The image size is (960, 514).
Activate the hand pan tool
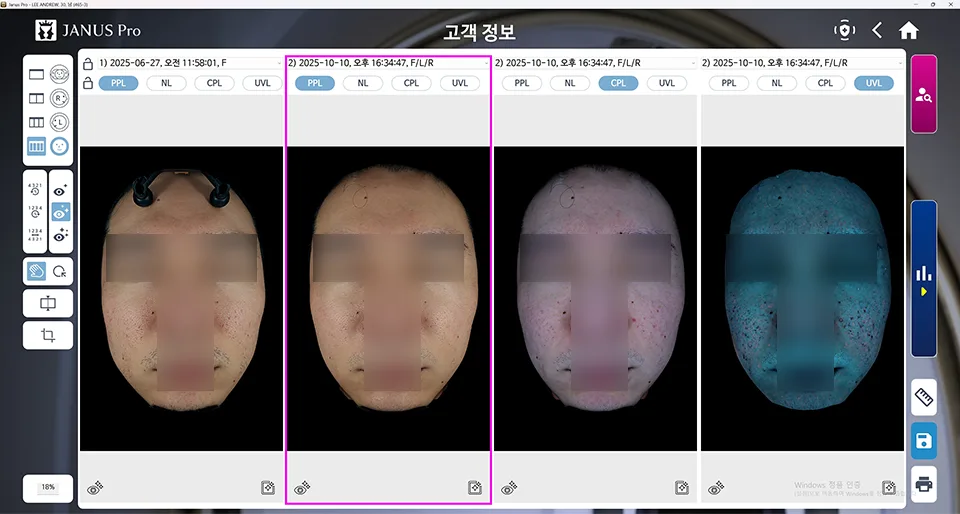pyautogui.click(x=36, y=272)
